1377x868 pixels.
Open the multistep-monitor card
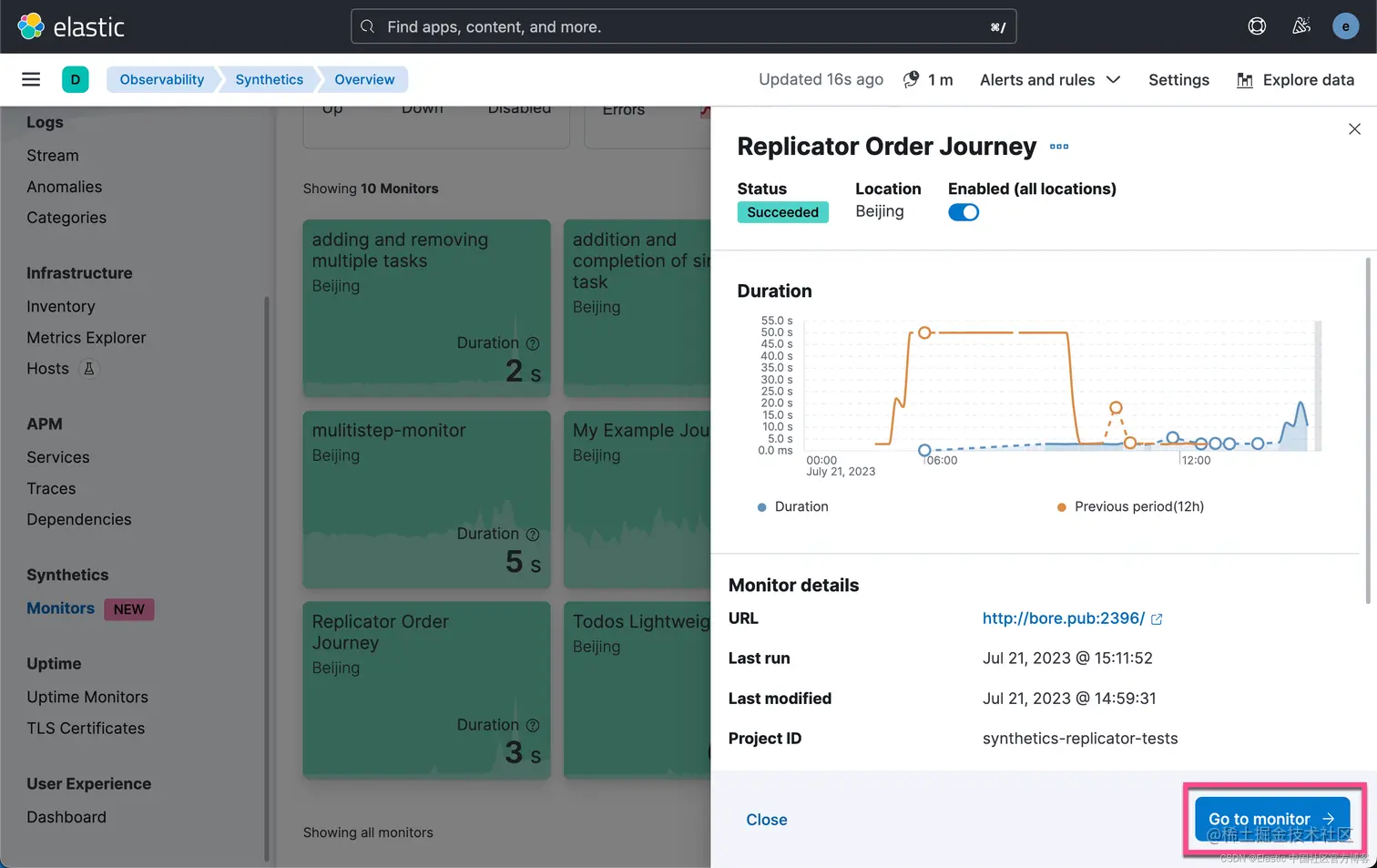pyautogui.click(x=426, y=499)
